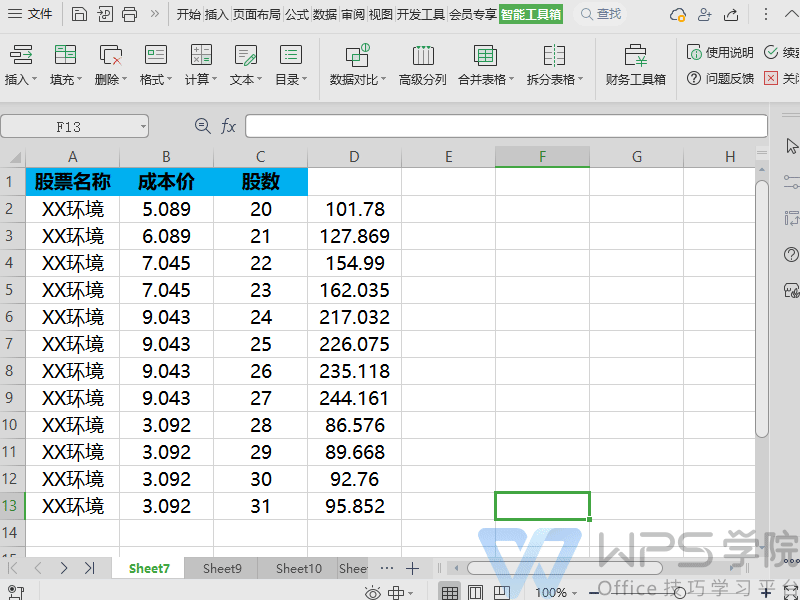Open the 审阅 tab
The image size is (800, 600).
point(353,14)
